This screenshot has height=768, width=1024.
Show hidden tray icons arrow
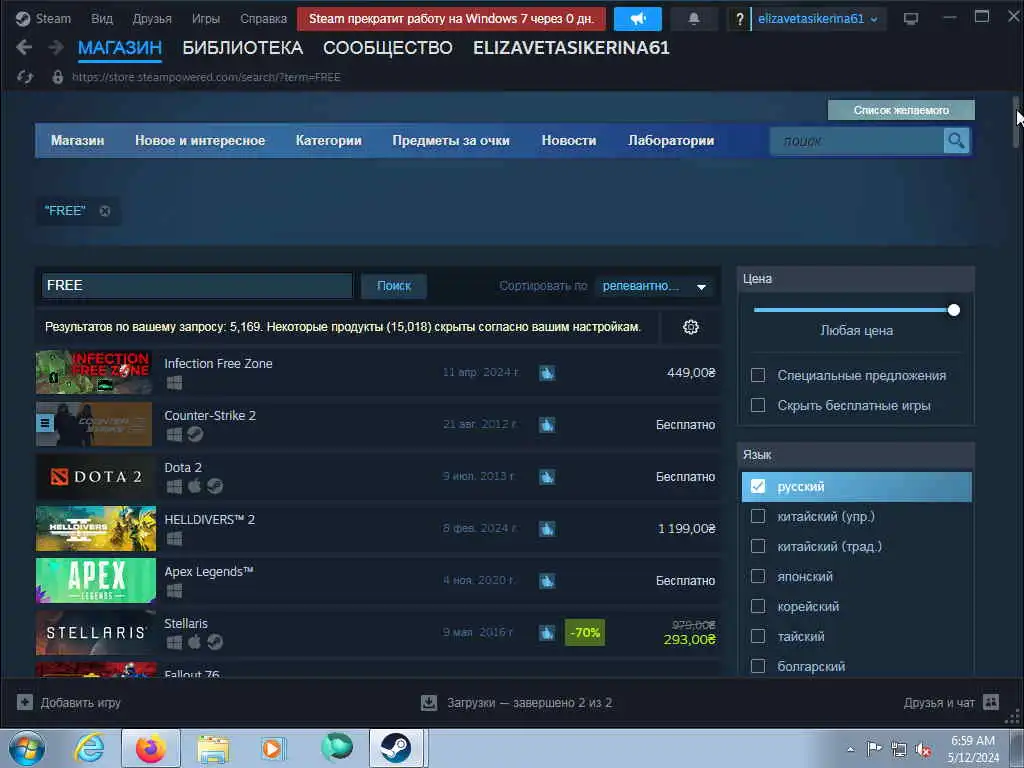[x=851, y=750]
